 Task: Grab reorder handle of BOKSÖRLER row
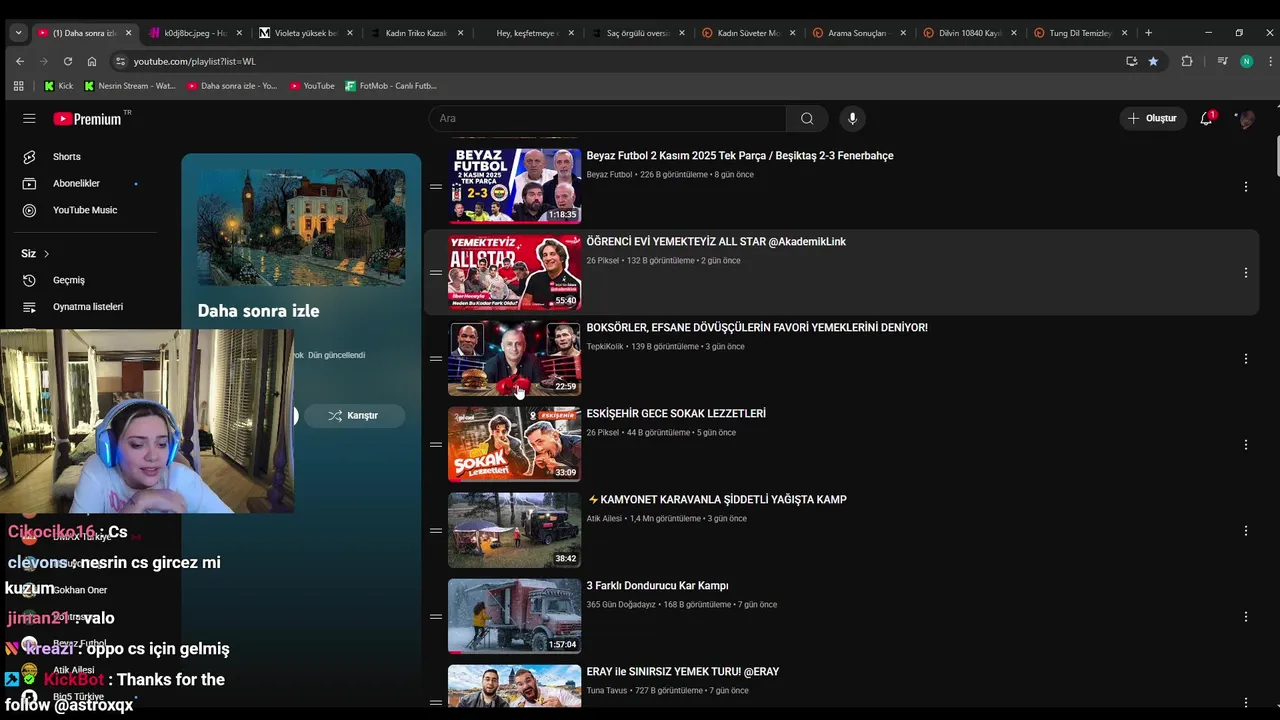(x=436, y=359)
